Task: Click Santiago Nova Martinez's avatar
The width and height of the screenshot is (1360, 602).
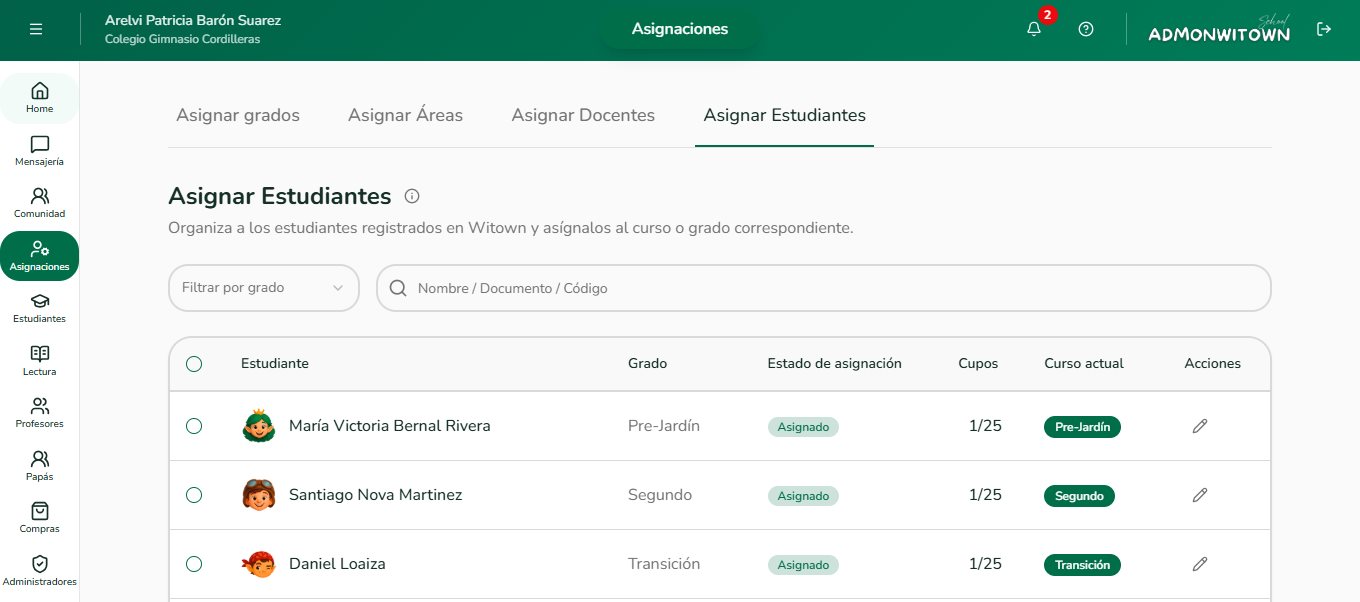Action: (259, 495)
